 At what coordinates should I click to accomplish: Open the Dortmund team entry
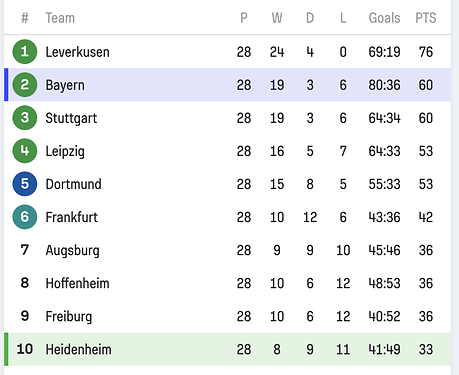[74, 184]
